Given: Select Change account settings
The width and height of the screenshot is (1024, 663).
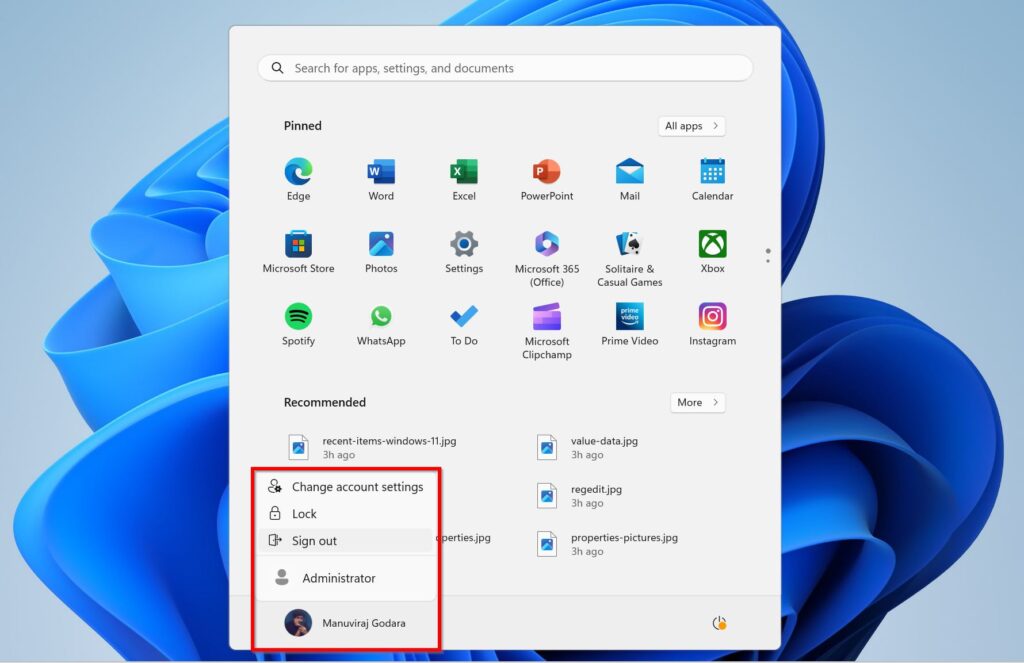Looking at the screenshot, I should (x=356, y=487).
